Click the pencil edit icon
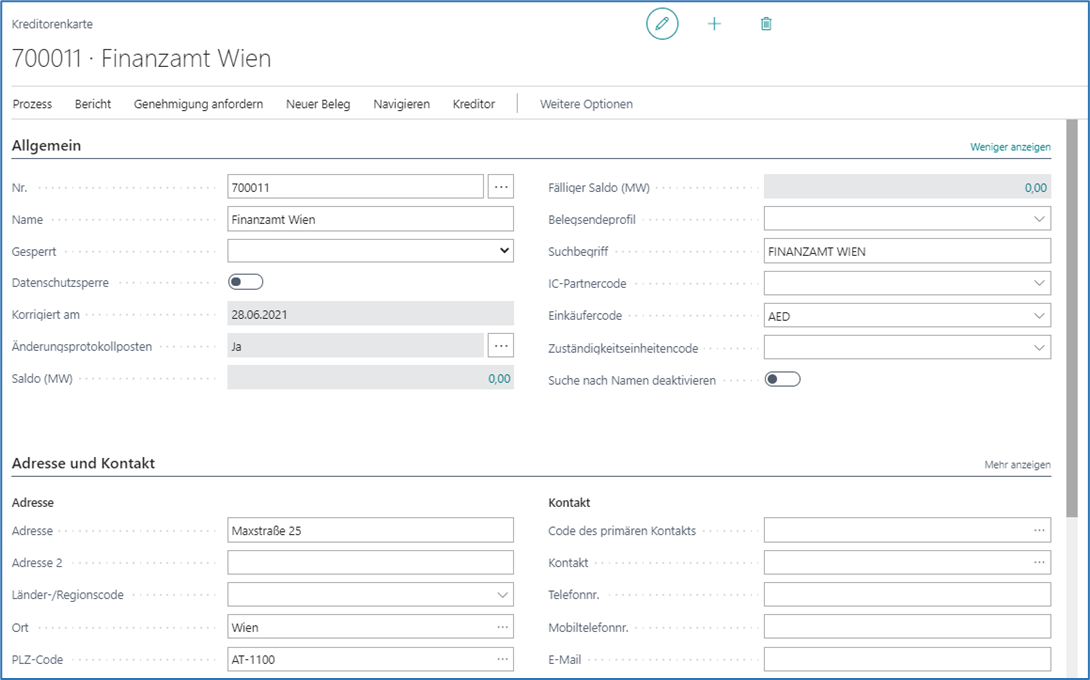The width and height of the screenshot is (1090, 680). [662, 24]
